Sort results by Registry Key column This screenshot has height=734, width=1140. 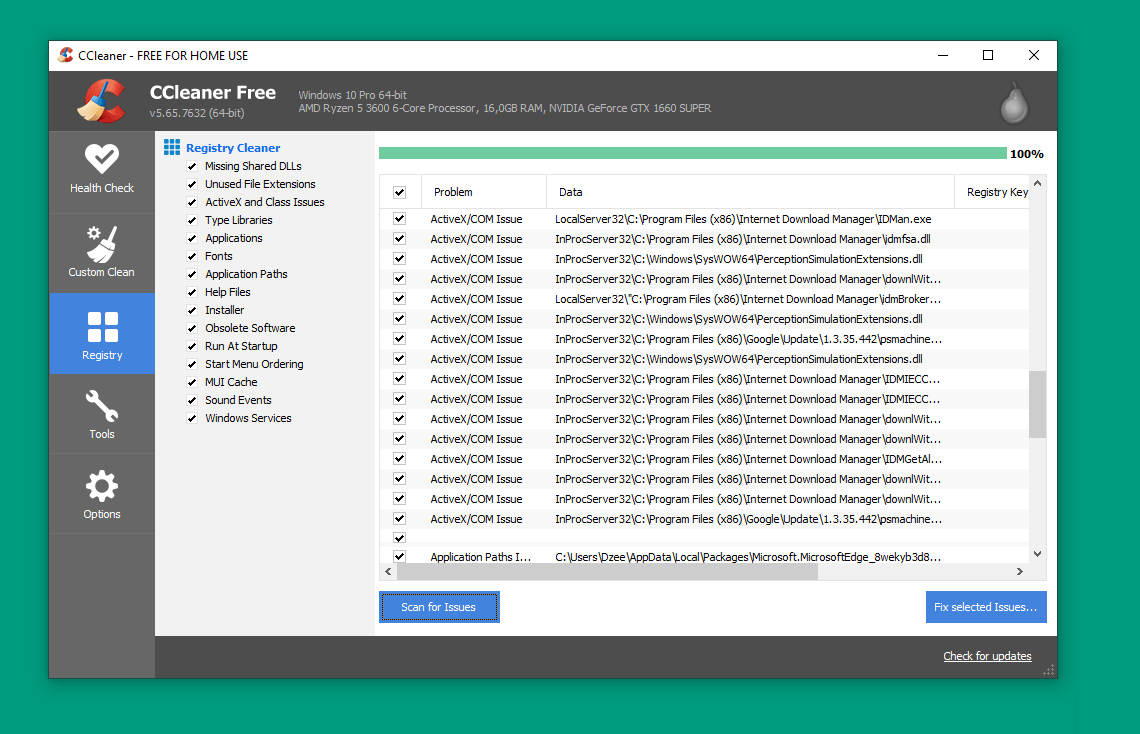pos(992,192)
